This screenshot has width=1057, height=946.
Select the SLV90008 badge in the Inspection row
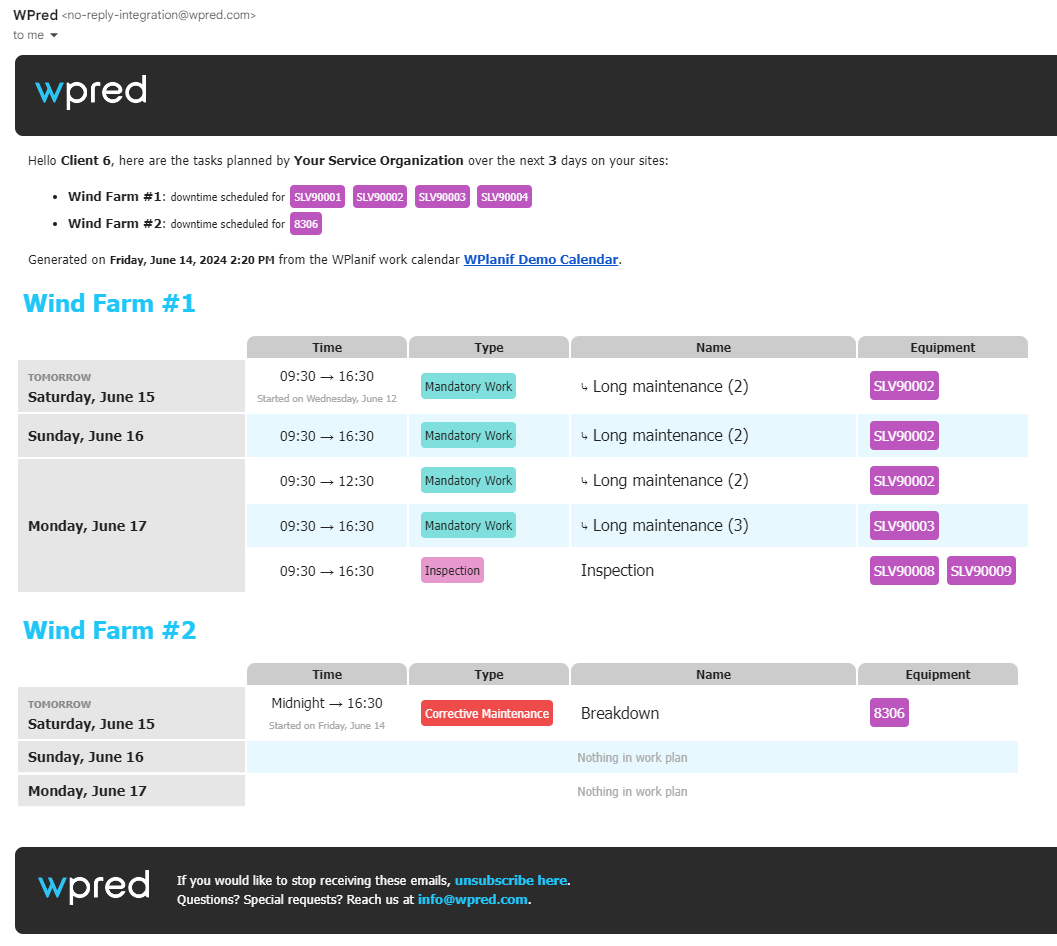(904, 570)
